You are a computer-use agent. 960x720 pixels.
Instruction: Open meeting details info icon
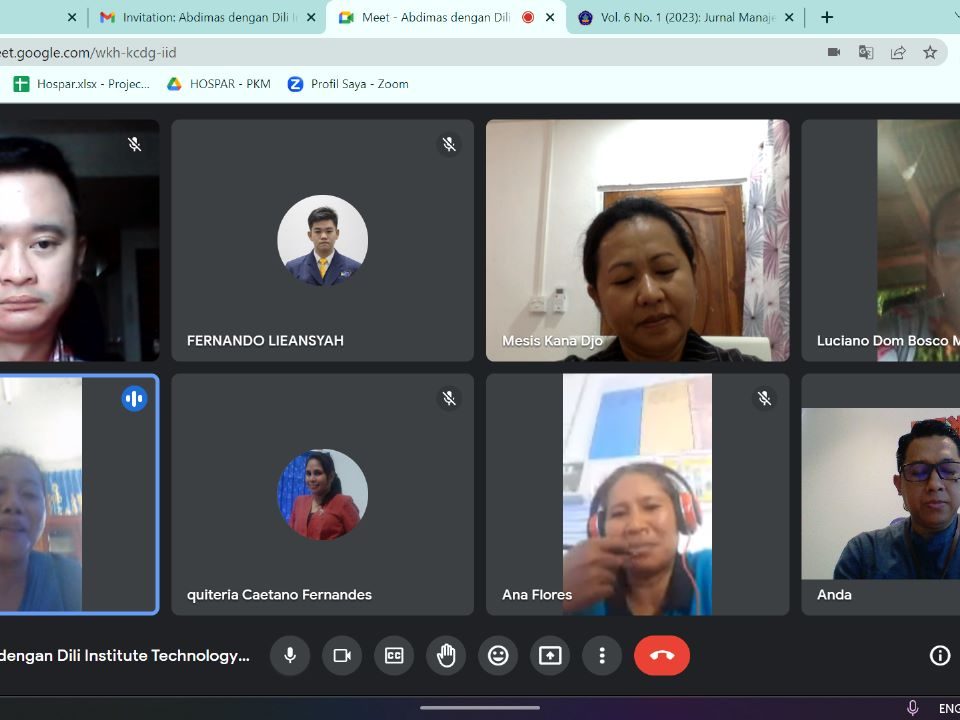[x=940, y=656]
